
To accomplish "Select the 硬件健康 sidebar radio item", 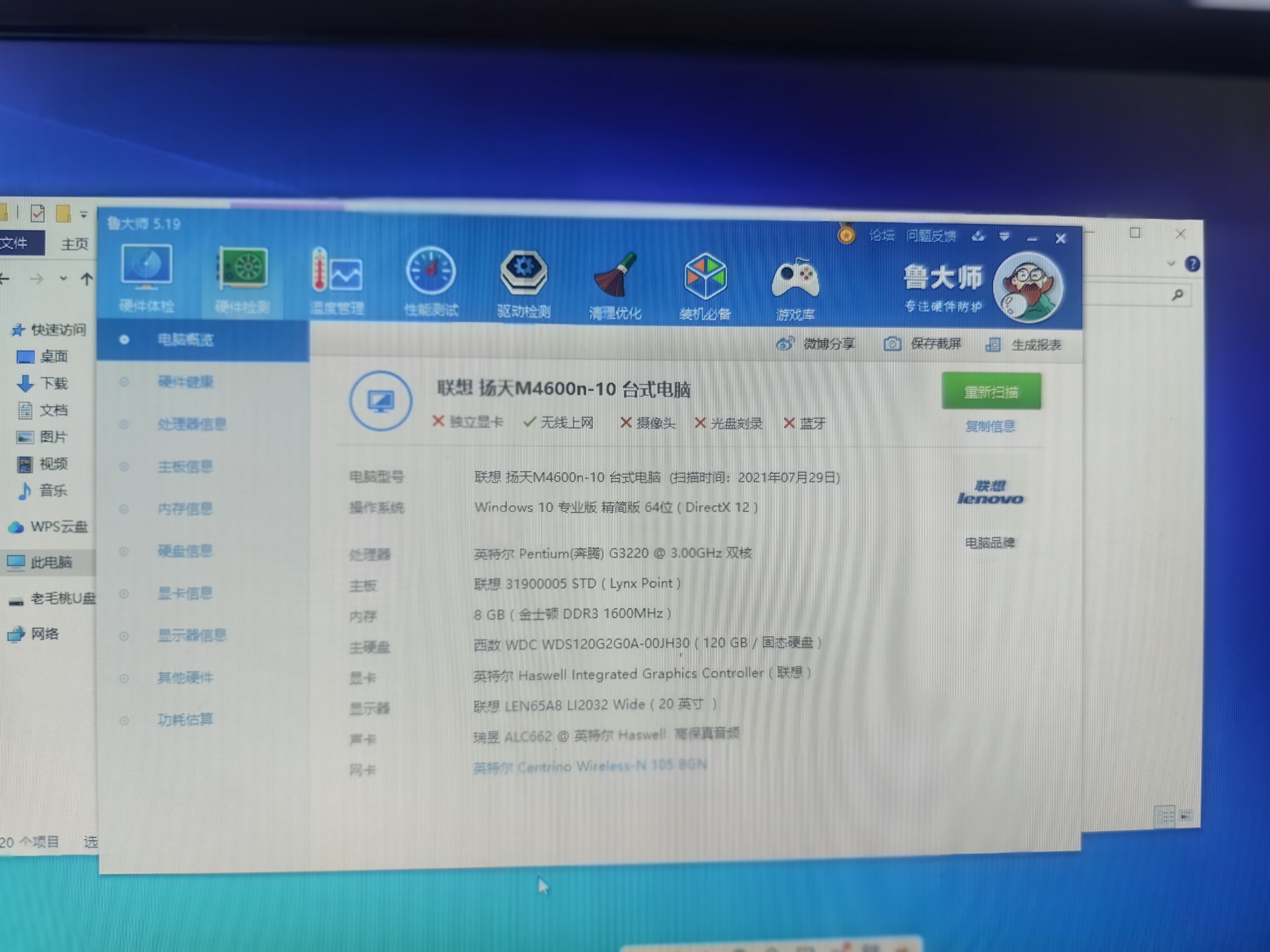I will (185, 381).
